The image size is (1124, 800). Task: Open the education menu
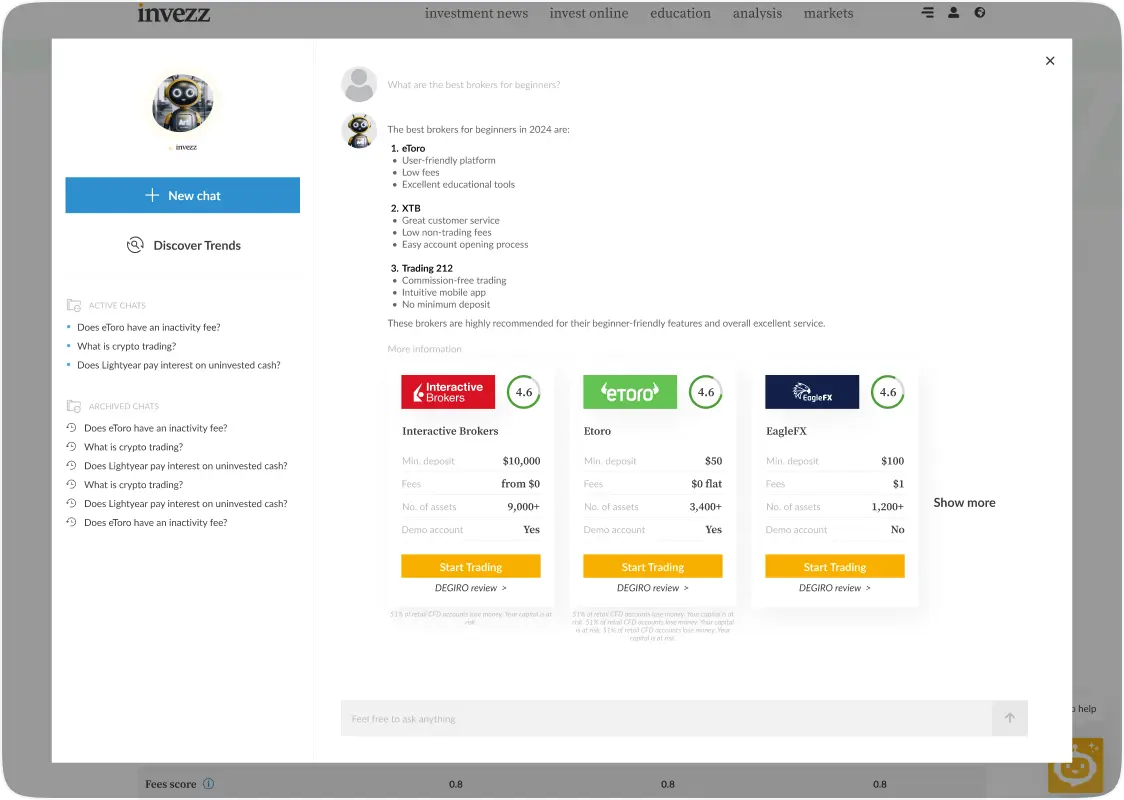click(x=680, y=13)
